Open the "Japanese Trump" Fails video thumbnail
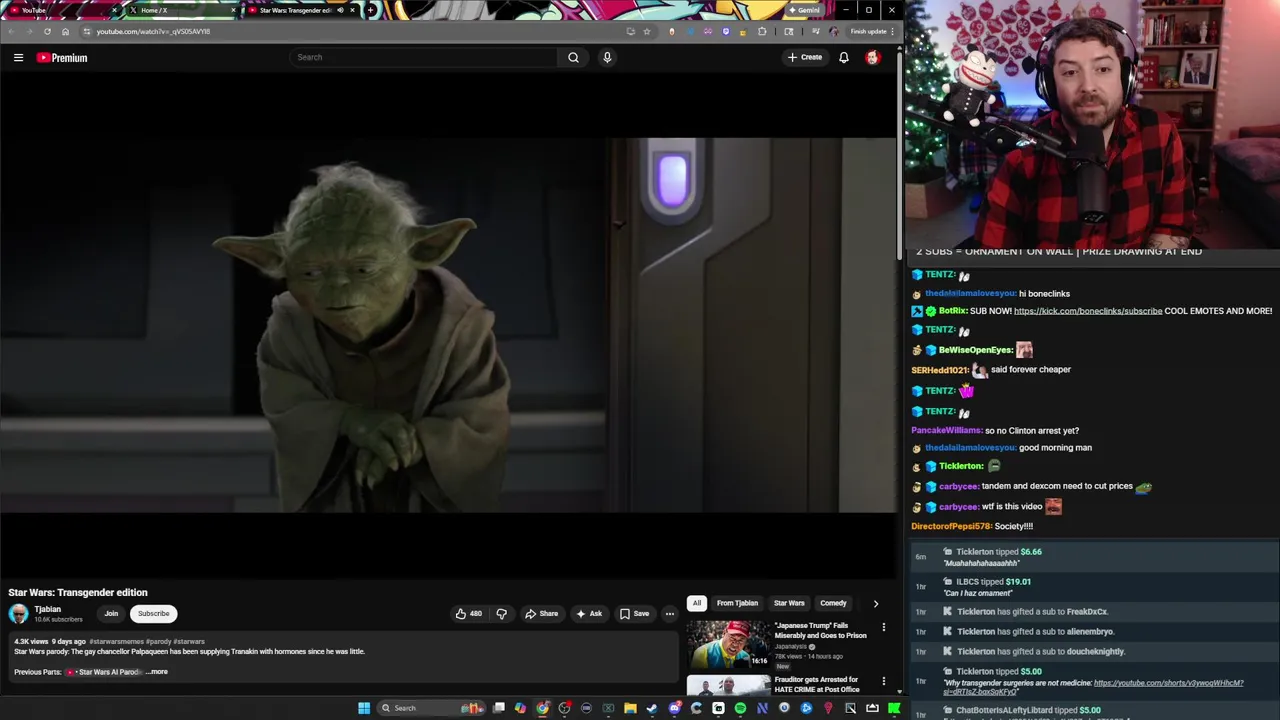The image size is (1280, 720). point(728,644)
